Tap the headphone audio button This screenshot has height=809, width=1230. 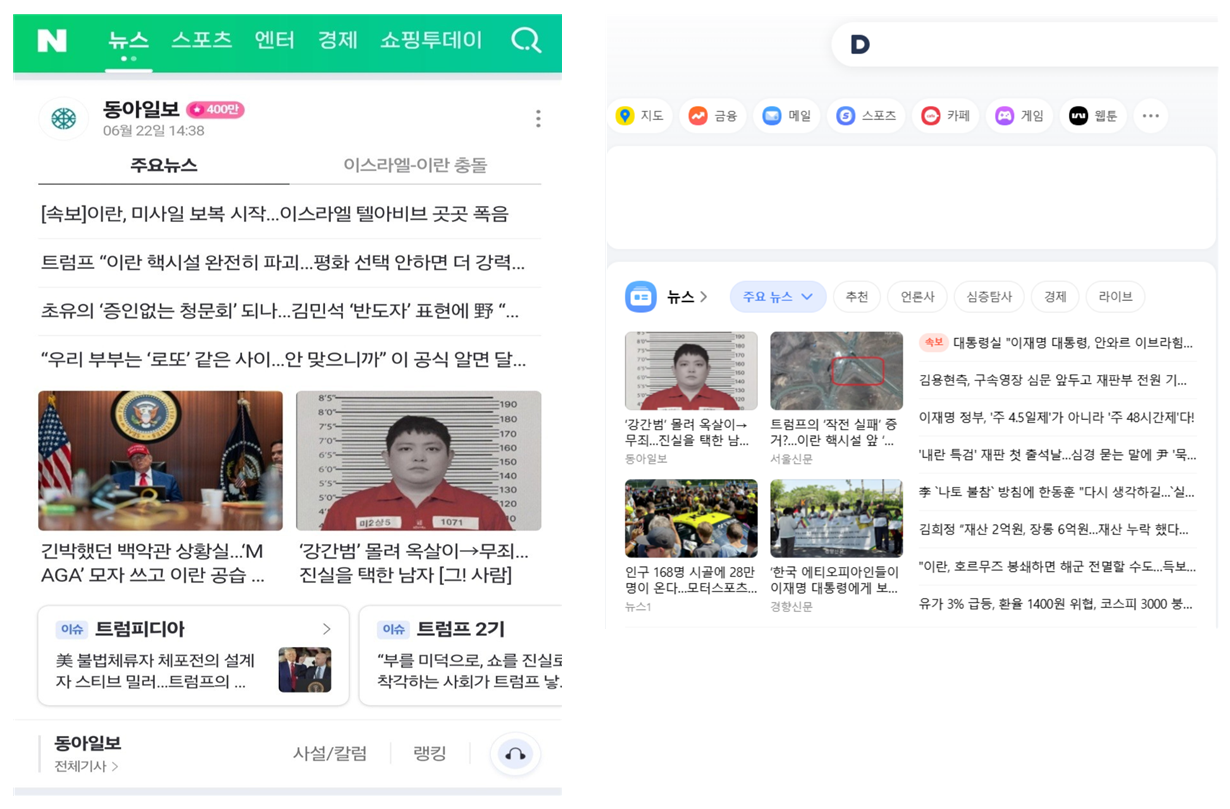pos(515,755)
